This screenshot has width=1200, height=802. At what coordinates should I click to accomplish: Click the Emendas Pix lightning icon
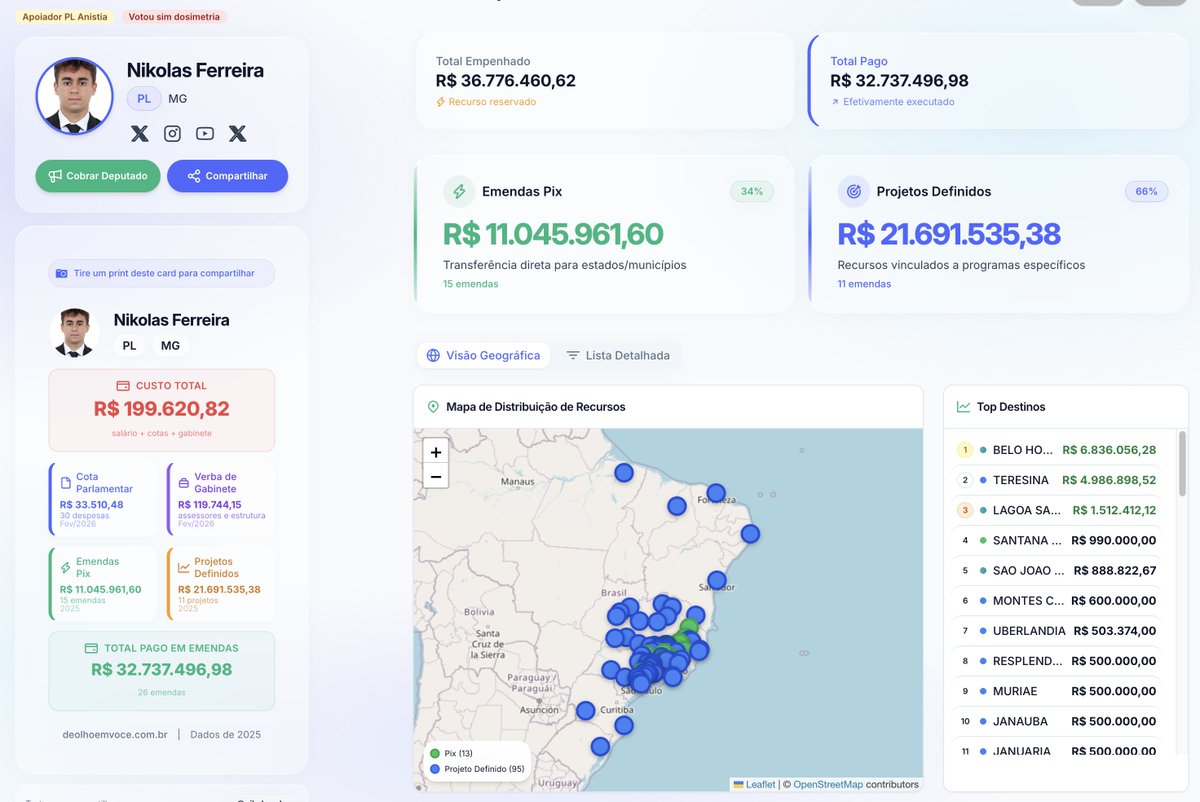tap(460, 191)
